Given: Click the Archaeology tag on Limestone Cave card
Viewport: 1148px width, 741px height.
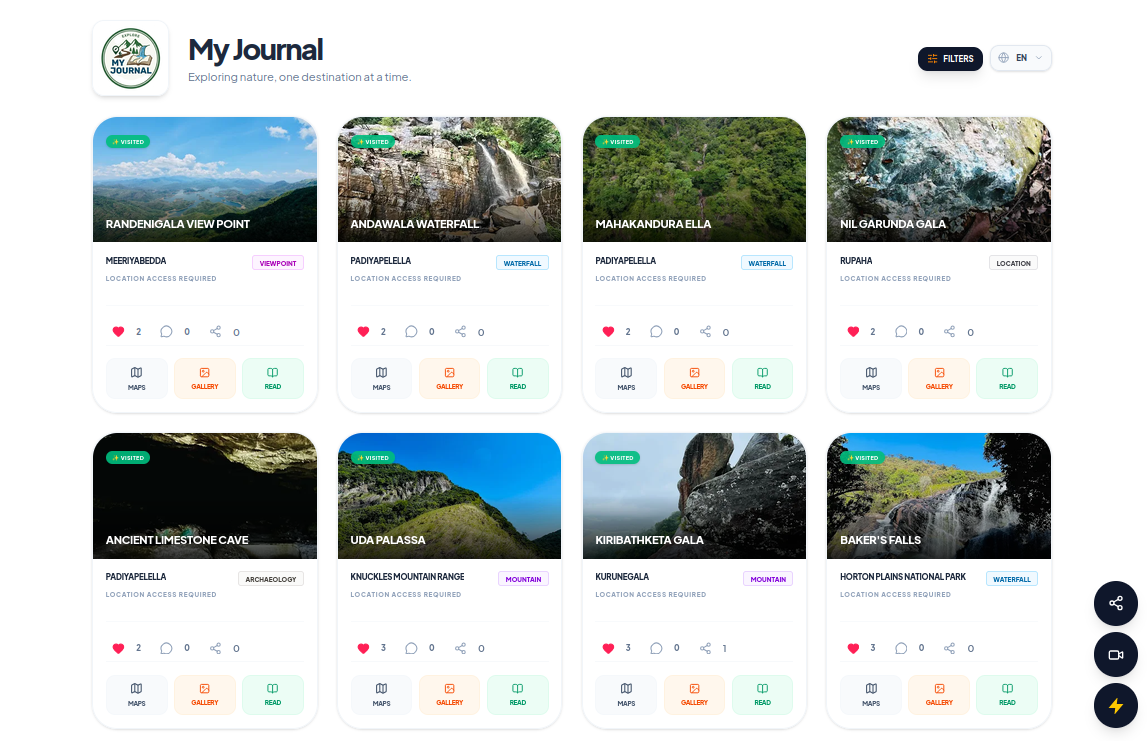Looking at the screenshot, I should 271,579.
